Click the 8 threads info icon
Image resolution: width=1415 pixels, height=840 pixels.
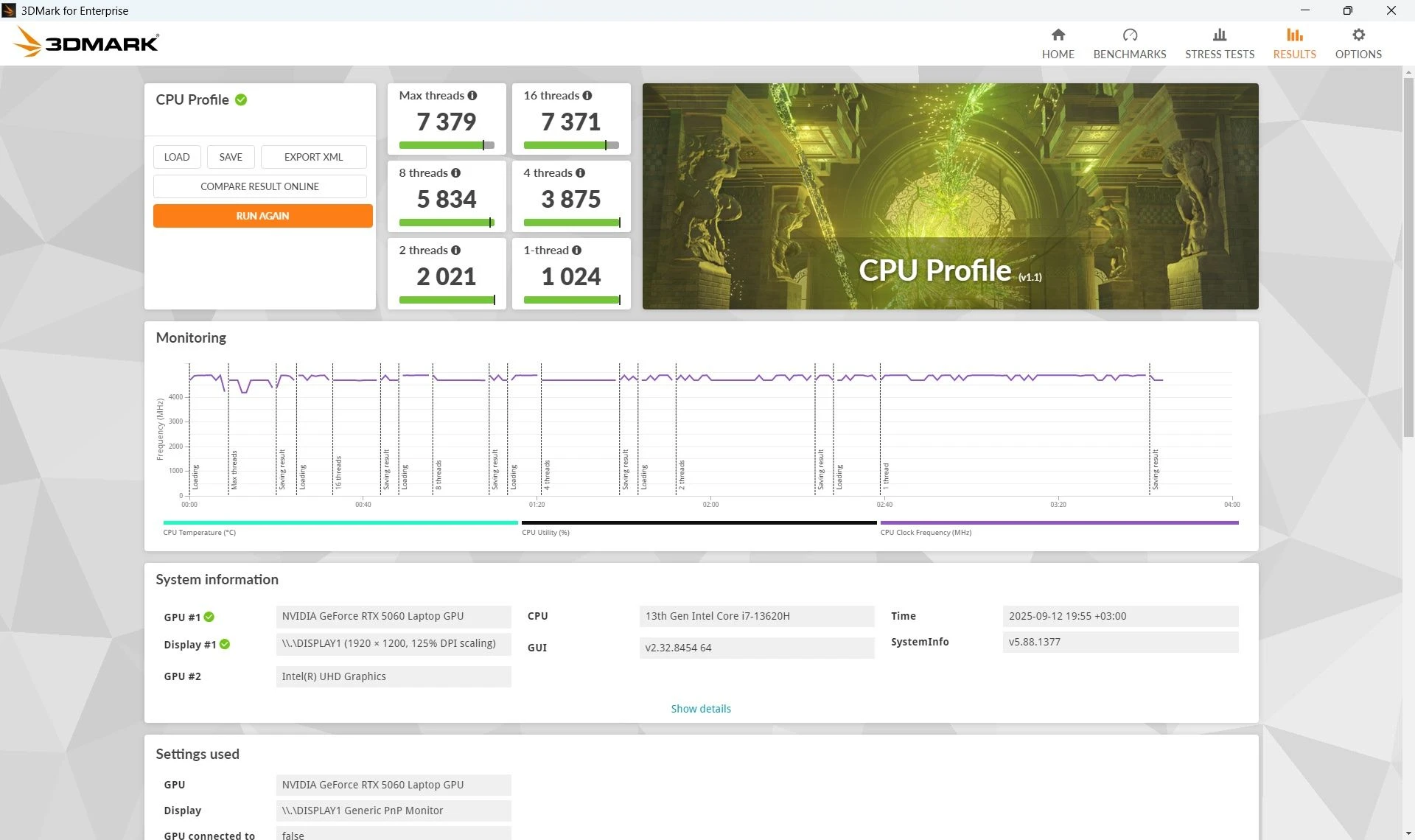tap(455, 173)
